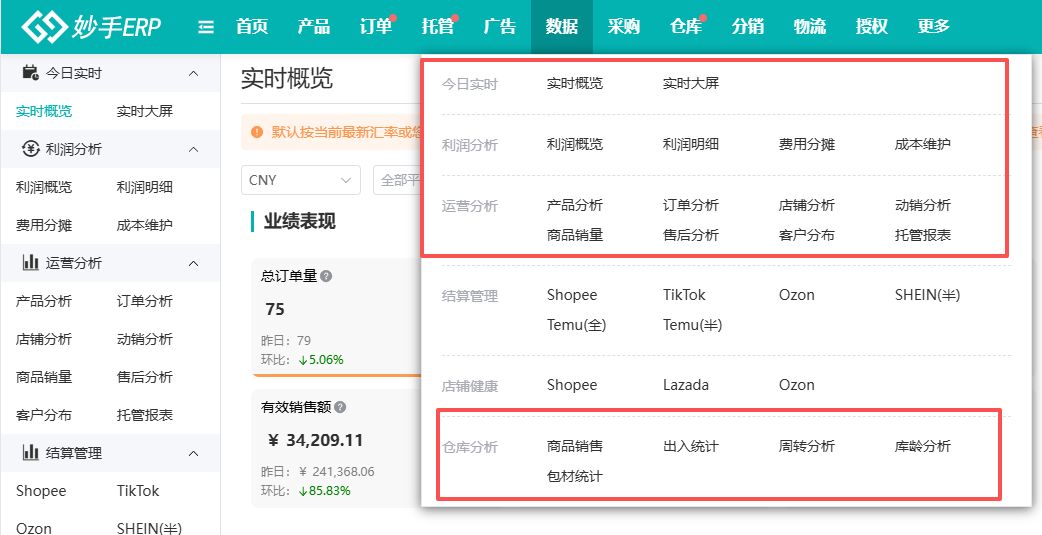Click the orange warning icon in the notice banner
This screenshot has height=535, width=1042.
click(257, 131)
